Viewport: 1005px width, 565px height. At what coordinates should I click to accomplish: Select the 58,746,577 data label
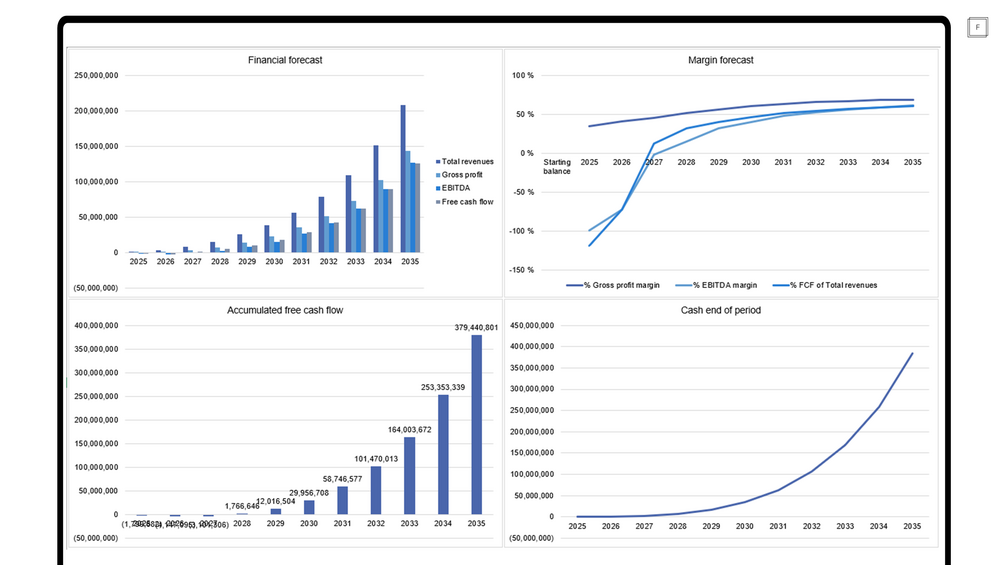pyautogui.click(x=342, y=479)
